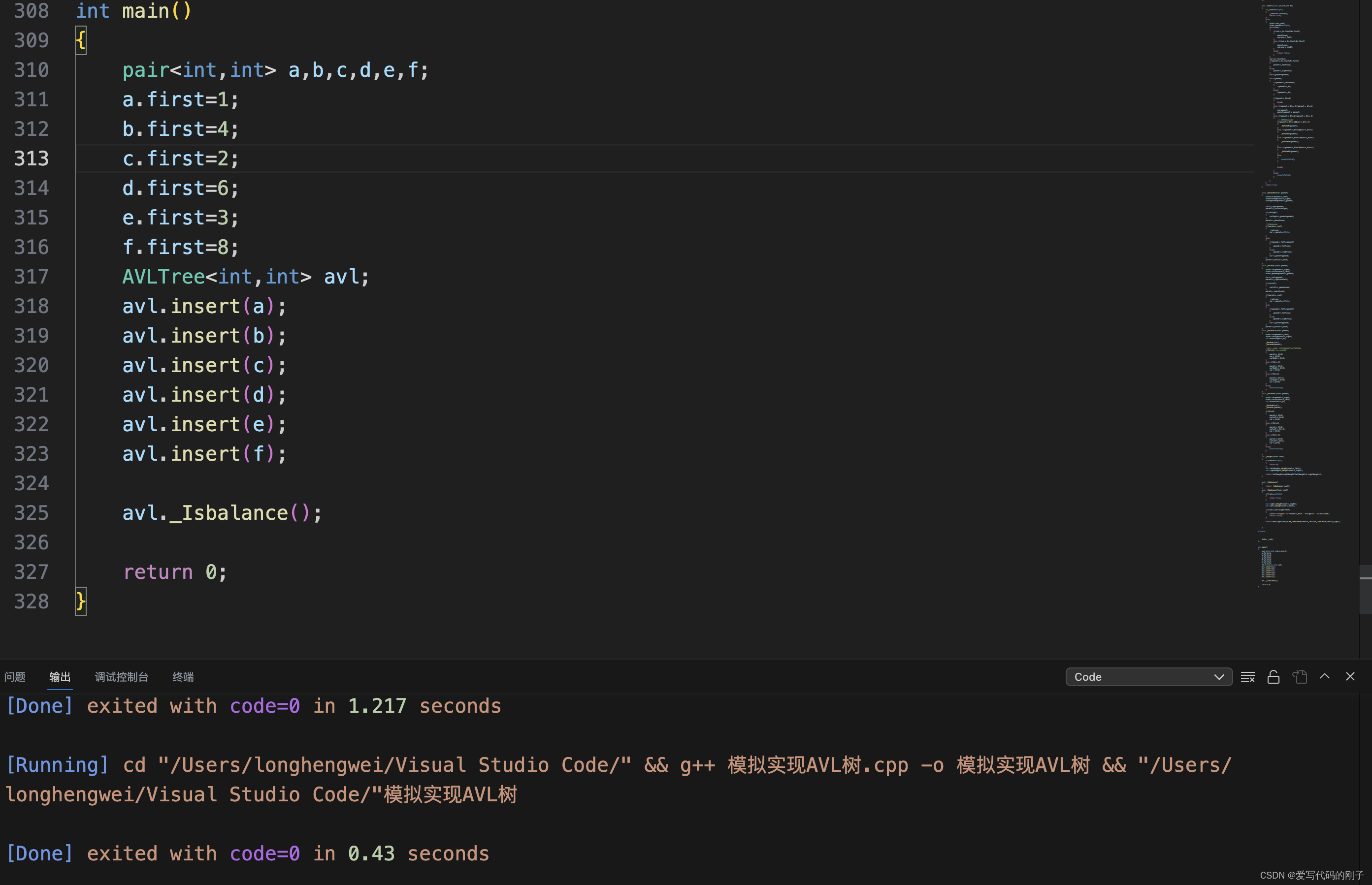Click the 'int main()' function declaration
This screenshot has width=1372, height=885.
[x=133, y=11]
